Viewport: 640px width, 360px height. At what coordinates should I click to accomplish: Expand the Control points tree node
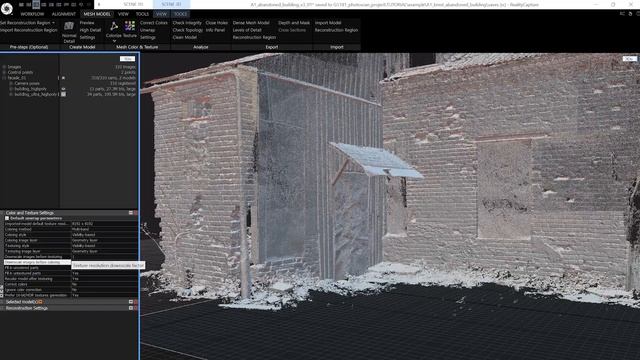(x=4, y=72)
